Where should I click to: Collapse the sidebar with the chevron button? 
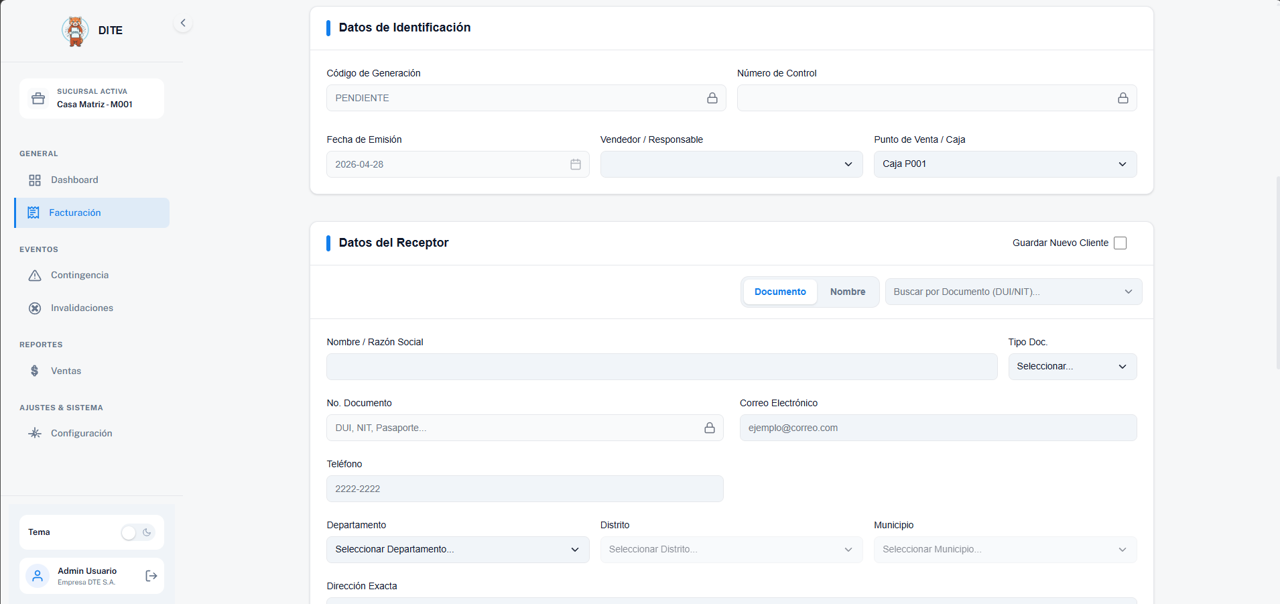click(183, 23)
